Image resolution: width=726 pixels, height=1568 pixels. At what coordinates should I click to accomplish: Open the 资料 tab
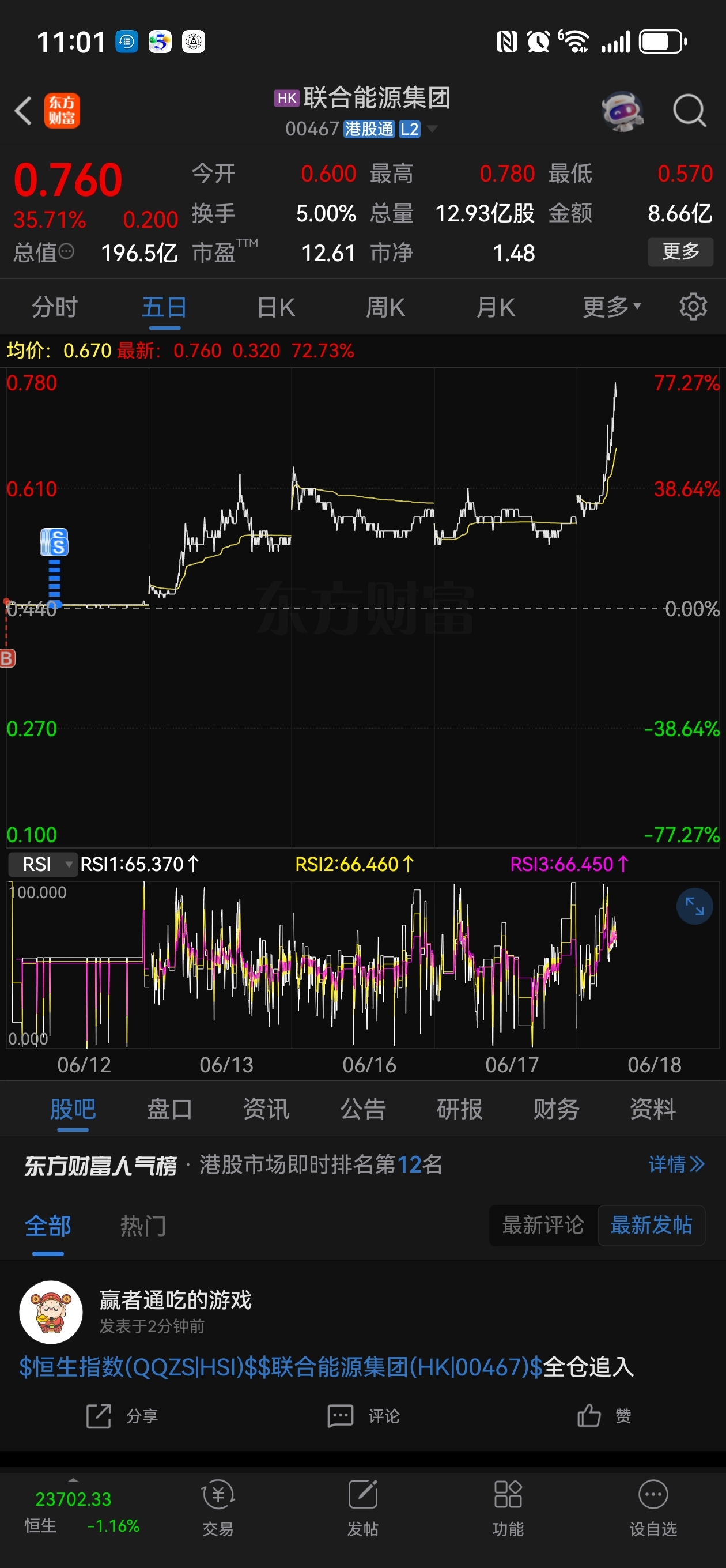tap(653, 1109)
